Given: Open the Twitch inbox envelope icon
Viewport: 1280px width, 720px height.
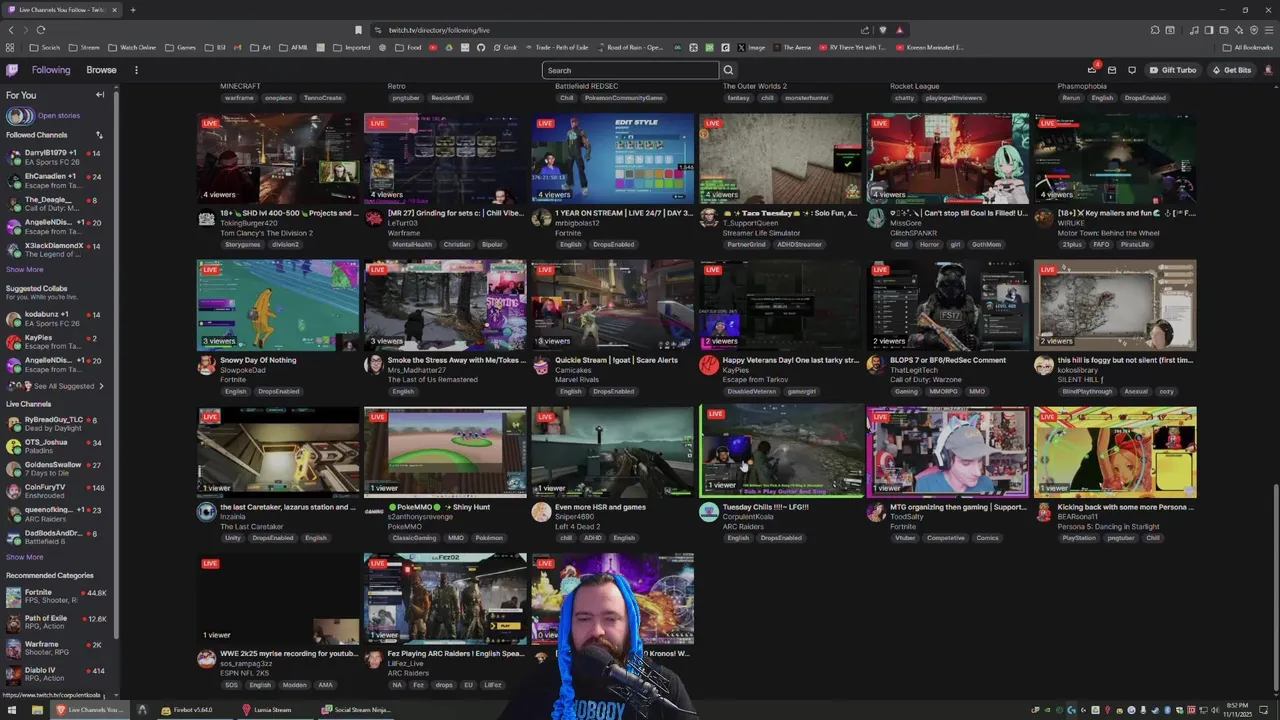Looking at the screenshot, I should (x=1112, y=70).
